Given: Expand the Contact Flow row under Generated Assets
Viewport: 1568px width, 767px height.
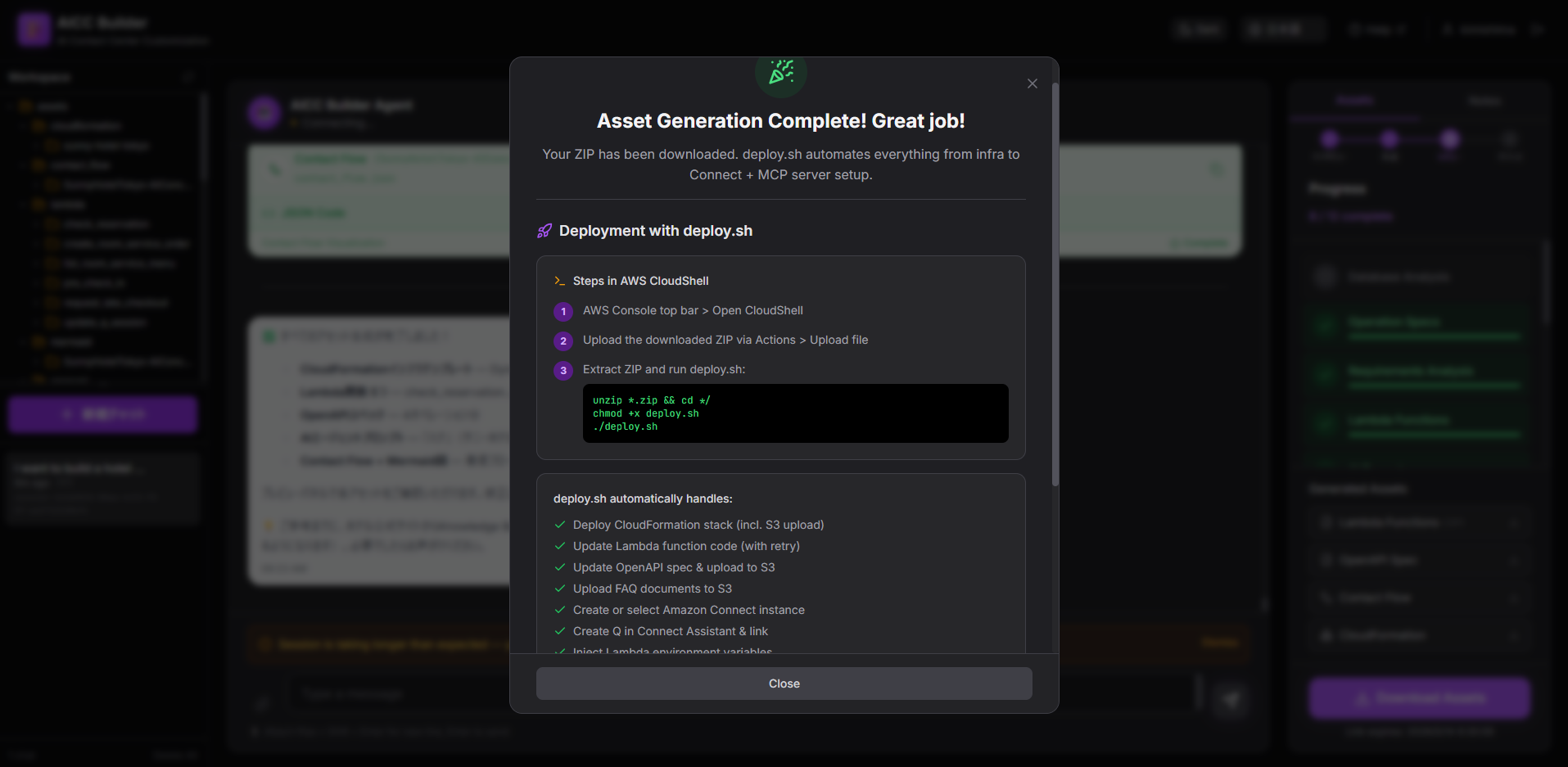Looking at the screenshot, I should click(1419, 598).
